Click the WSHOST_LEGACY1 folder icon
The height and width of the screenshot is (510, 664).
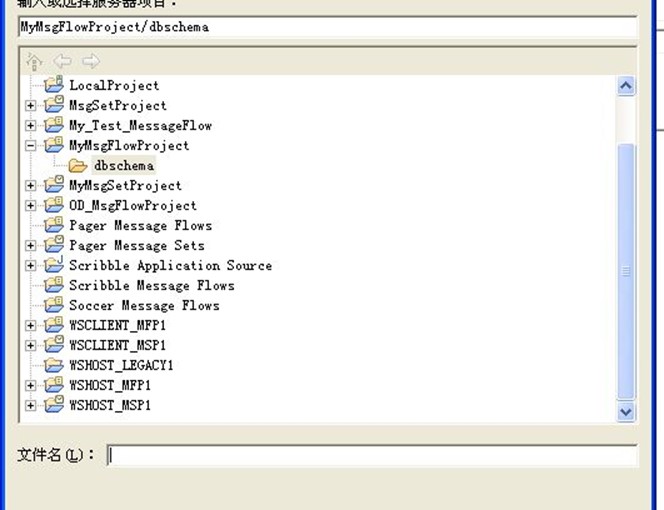point(54,365)
